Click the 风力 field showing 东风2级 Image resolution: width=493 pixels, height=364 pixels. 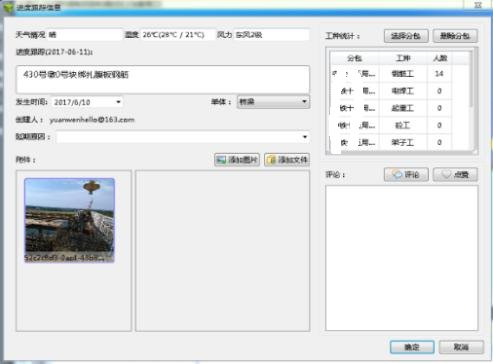click(x=272, y=35)
